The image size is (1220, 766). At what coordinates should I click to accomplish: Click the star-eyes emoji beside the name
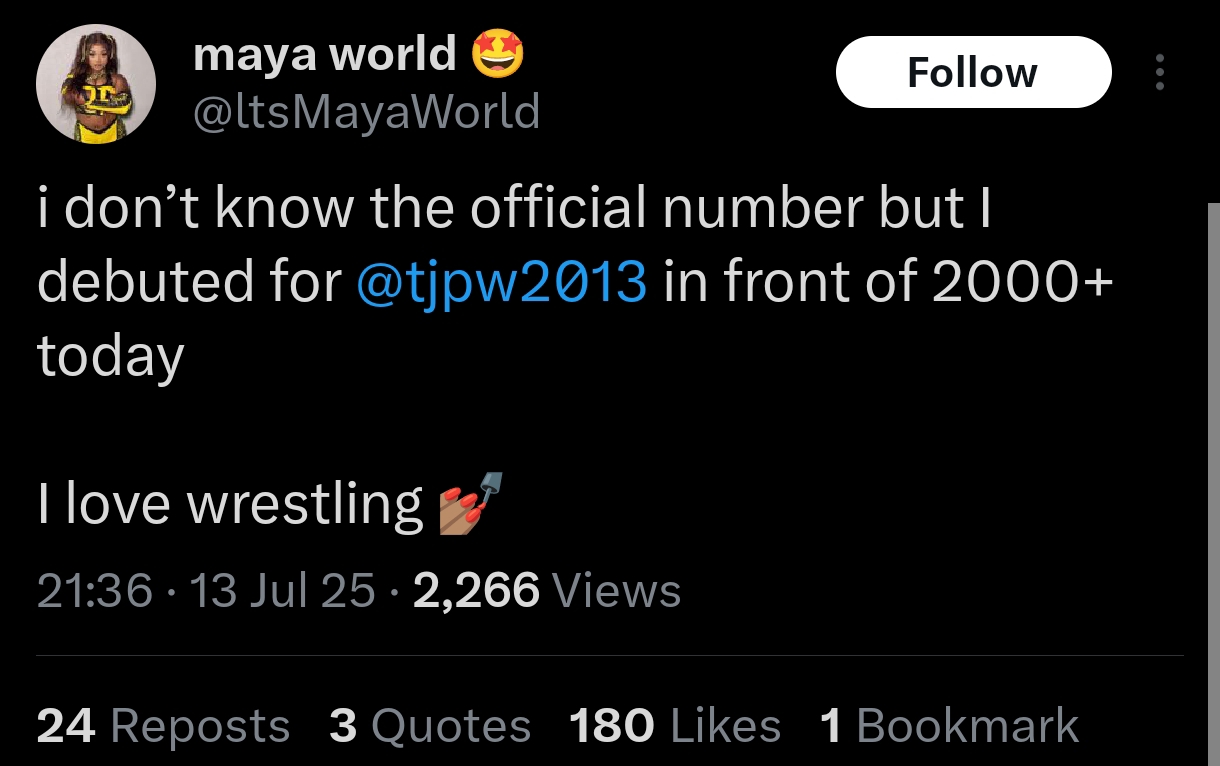[x=497, y=53]
